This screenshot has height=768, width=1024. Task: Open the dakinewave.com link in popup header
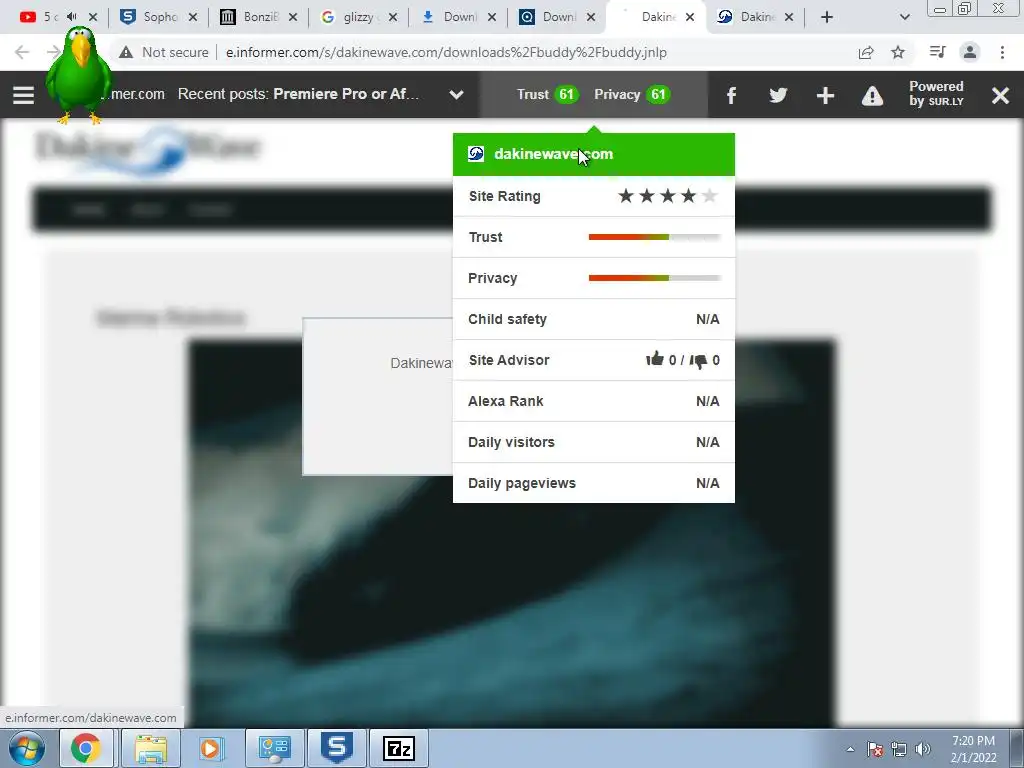coord(553,154)
